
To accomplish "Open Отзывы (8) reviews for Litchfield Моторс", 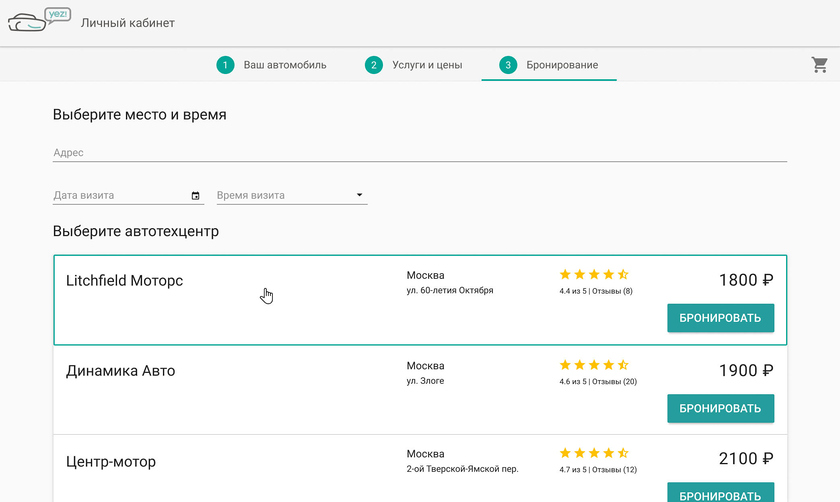I will point(612,292).
